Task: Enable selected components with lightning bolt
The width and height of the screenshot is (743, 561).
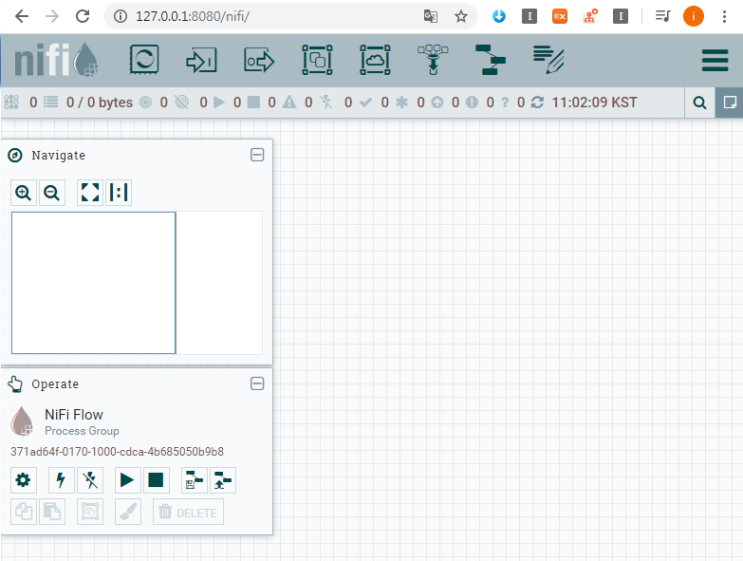Action: (x=61, y=480)
